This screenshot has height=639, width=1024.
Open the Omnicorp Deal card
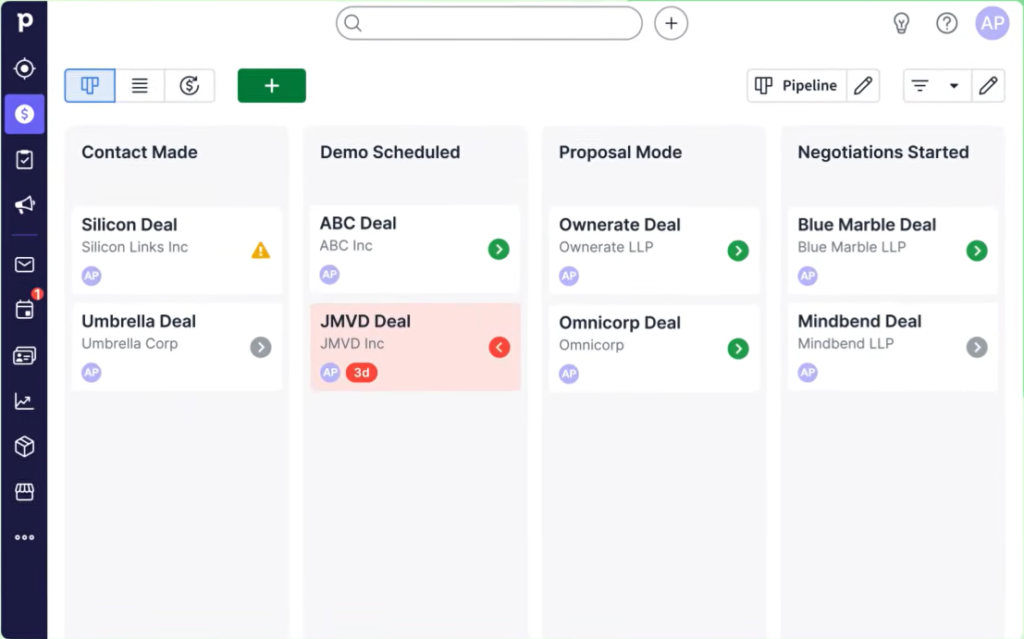tap(654, 348)
